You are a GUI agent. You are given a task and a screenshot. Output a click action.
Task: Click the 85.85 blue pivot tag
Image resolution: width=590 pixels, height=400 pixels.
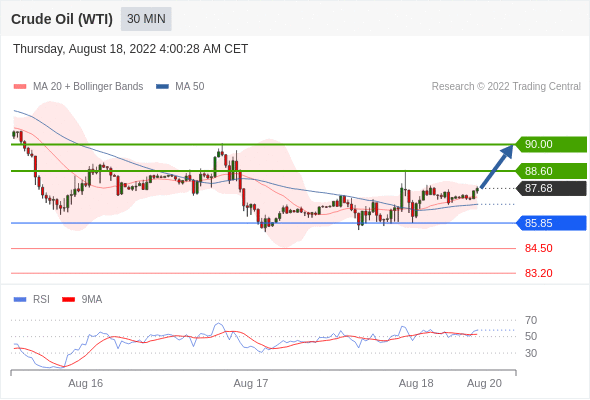(x=550, y=223)
